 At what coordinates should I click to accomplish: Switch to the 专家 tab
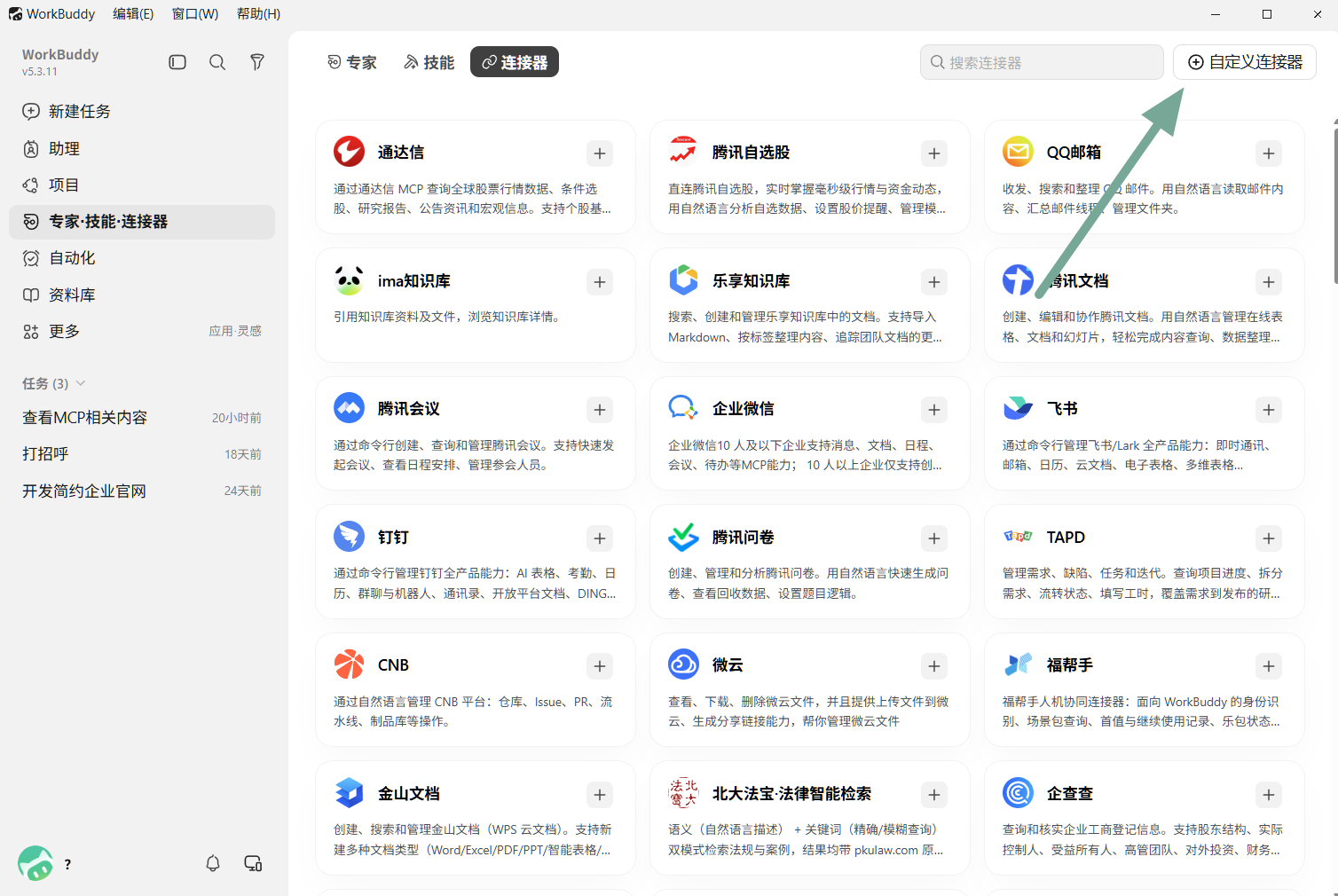[x=352, y=62]
